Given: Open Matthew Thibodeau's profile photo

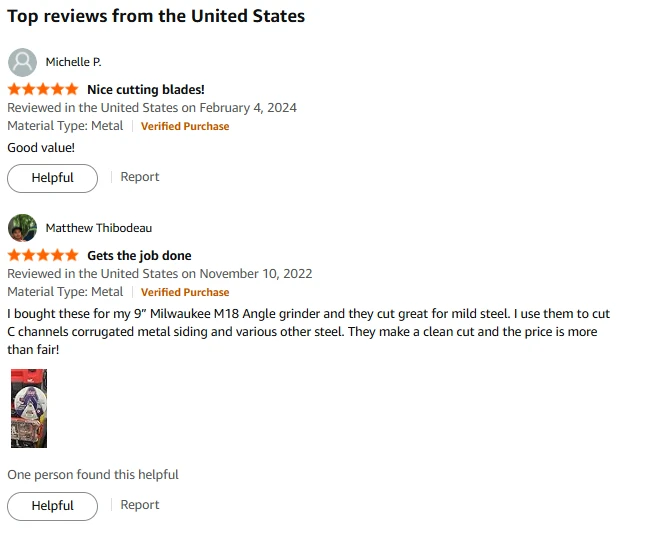Looking at the screenshot, I should (x=22, y=228).
